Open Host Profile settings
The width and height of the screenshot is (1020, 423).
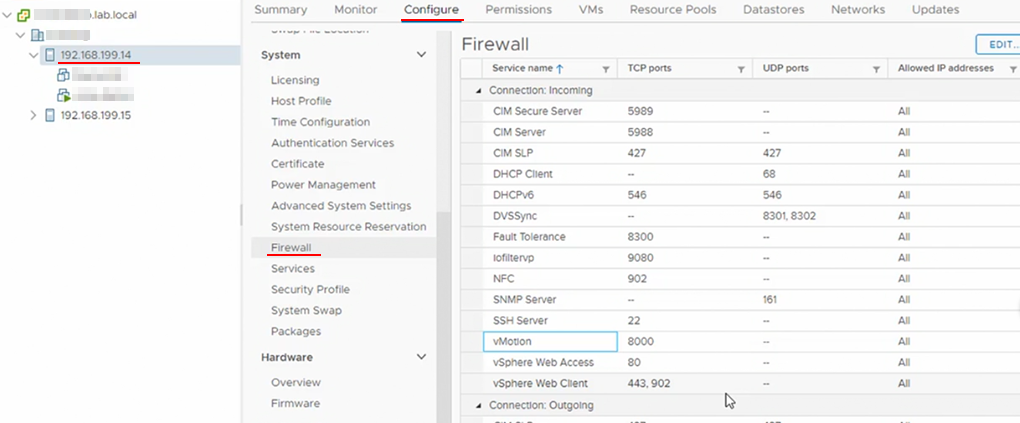point(301,101)
